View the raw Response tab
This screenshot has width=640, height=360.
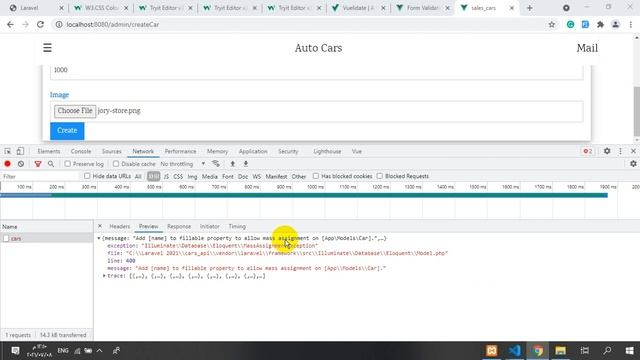coord(179,226)
